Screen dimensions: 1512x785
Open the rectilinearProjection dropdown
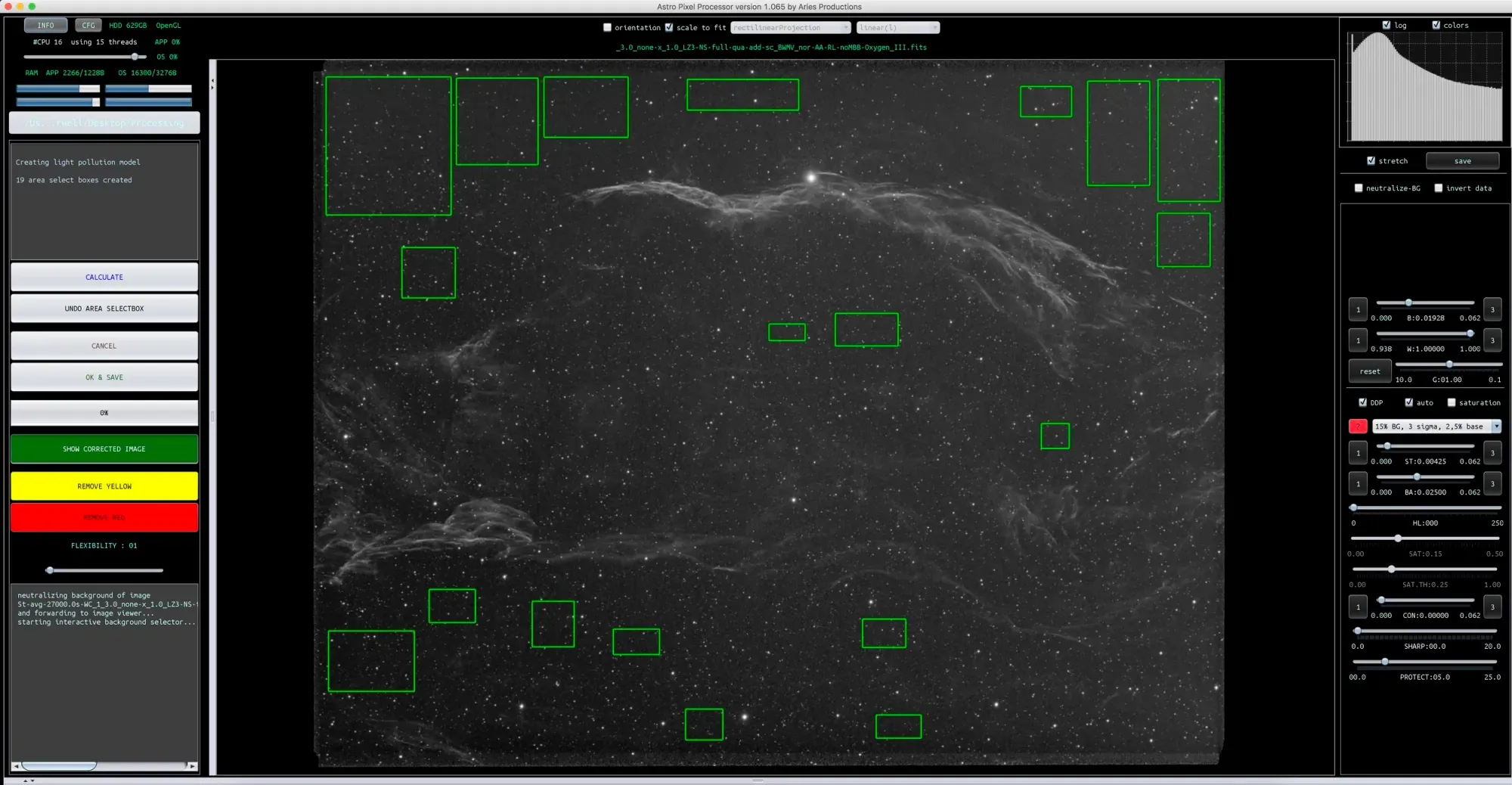[790, 28]
